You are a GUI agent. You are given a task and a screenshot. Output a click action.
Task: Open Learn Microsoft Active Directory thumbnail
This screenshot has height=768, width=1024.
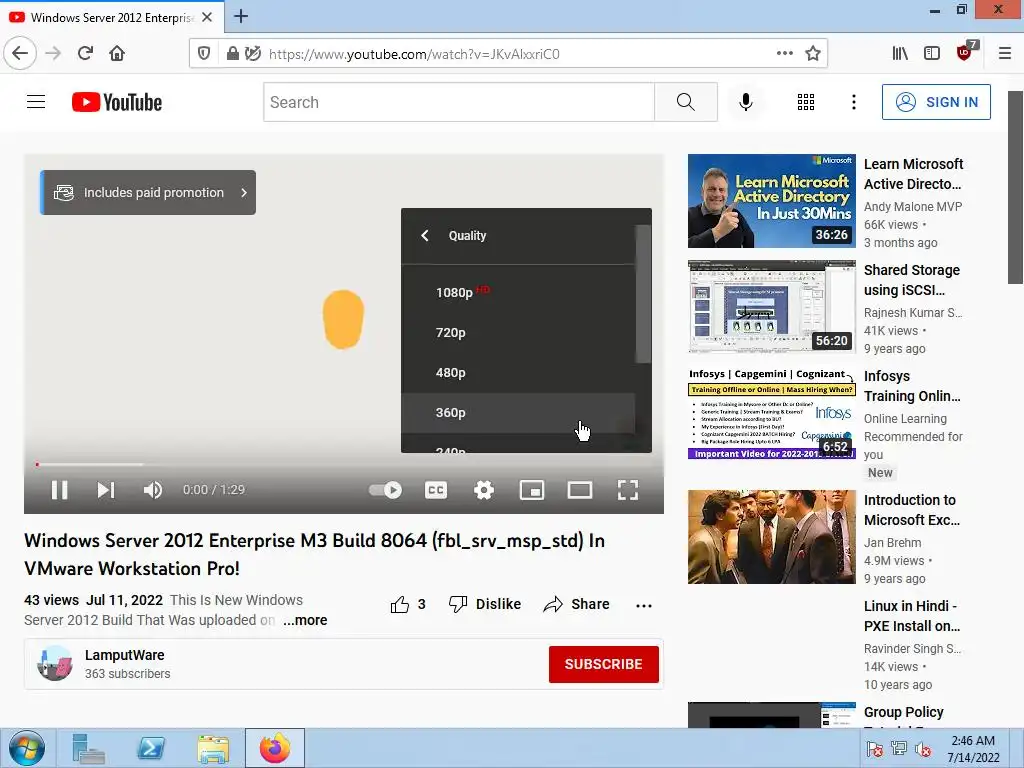[771, 201]
